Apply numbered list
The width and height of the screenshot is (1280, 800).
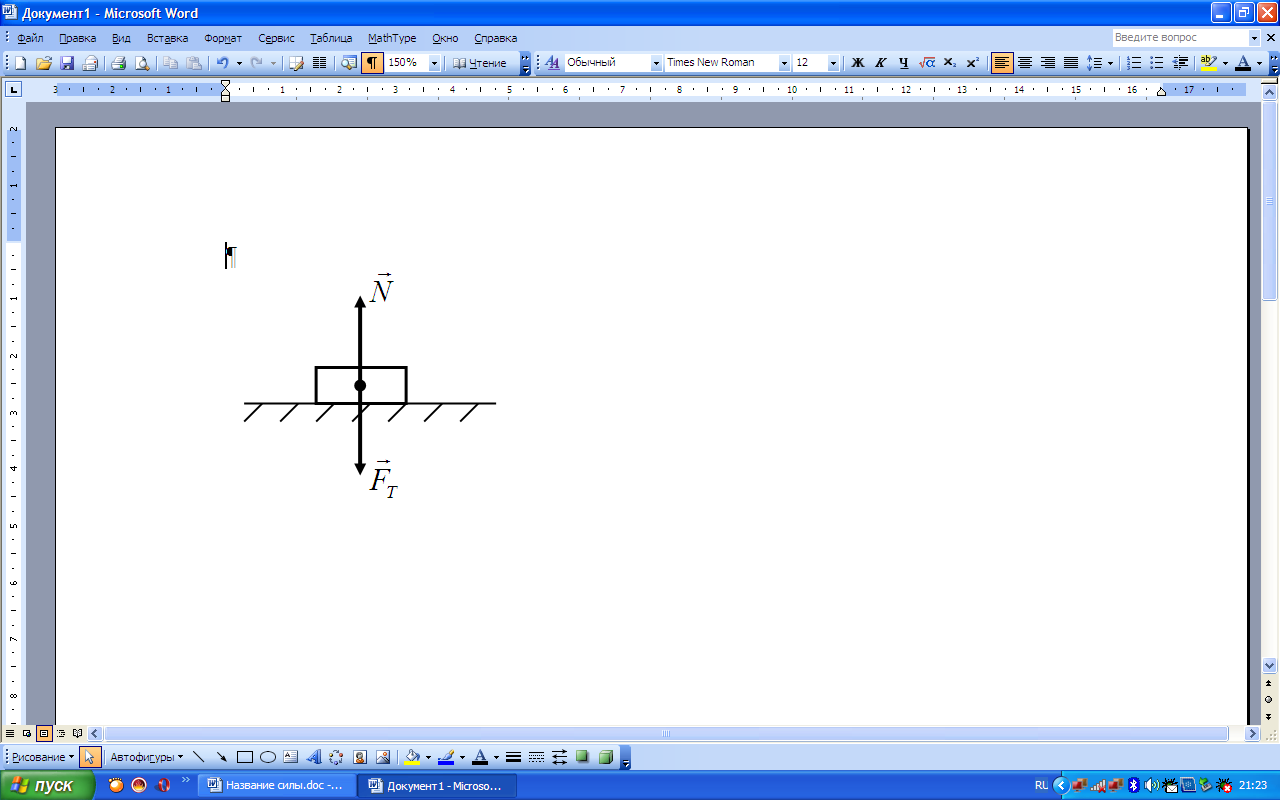tap(1134, 63)
